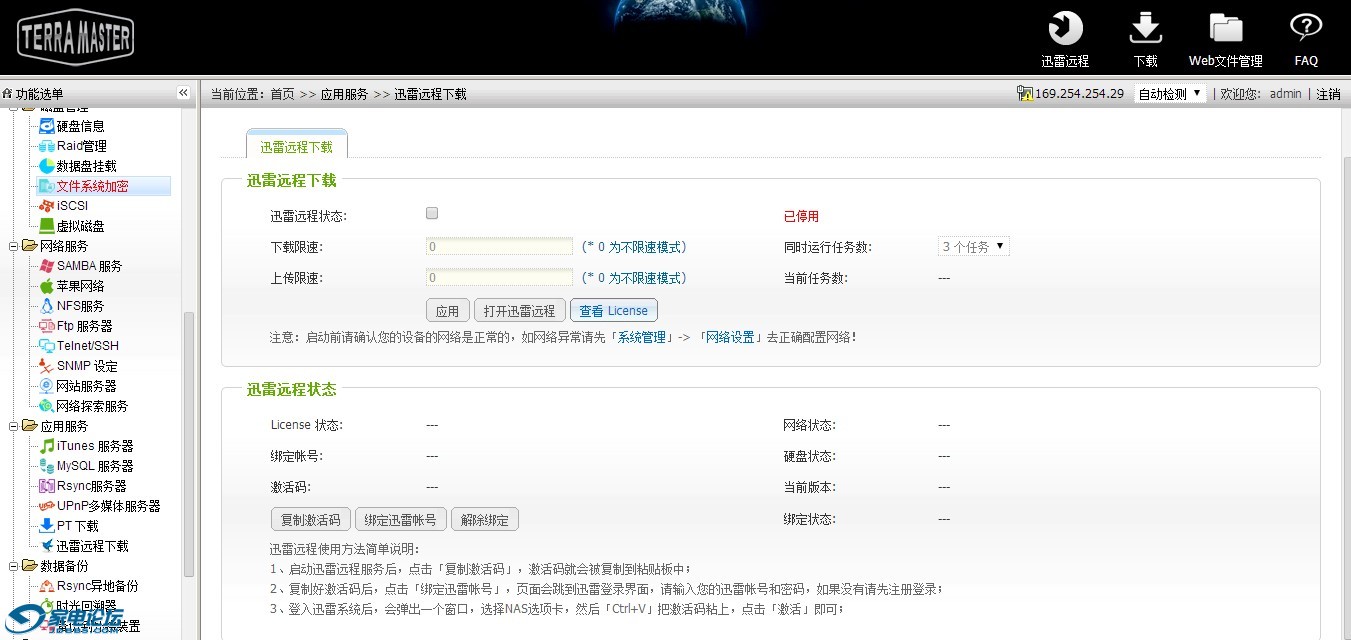Click 应用服务 in the breadcrumb

[344, 94]
